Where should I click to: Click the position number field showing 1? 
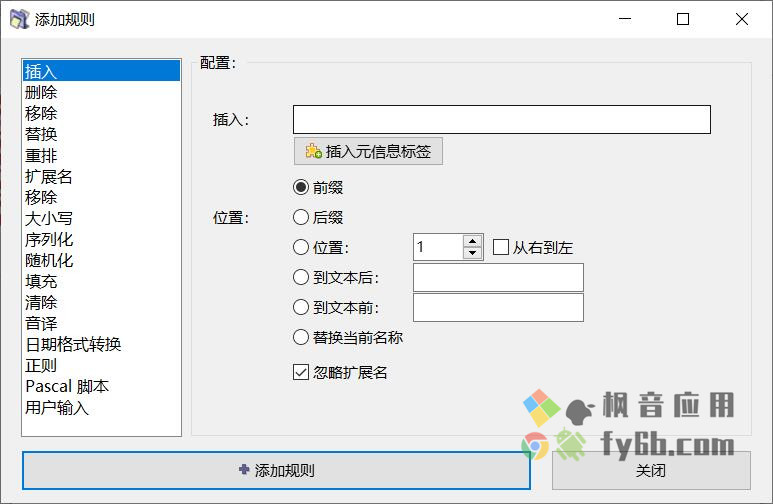438,247
